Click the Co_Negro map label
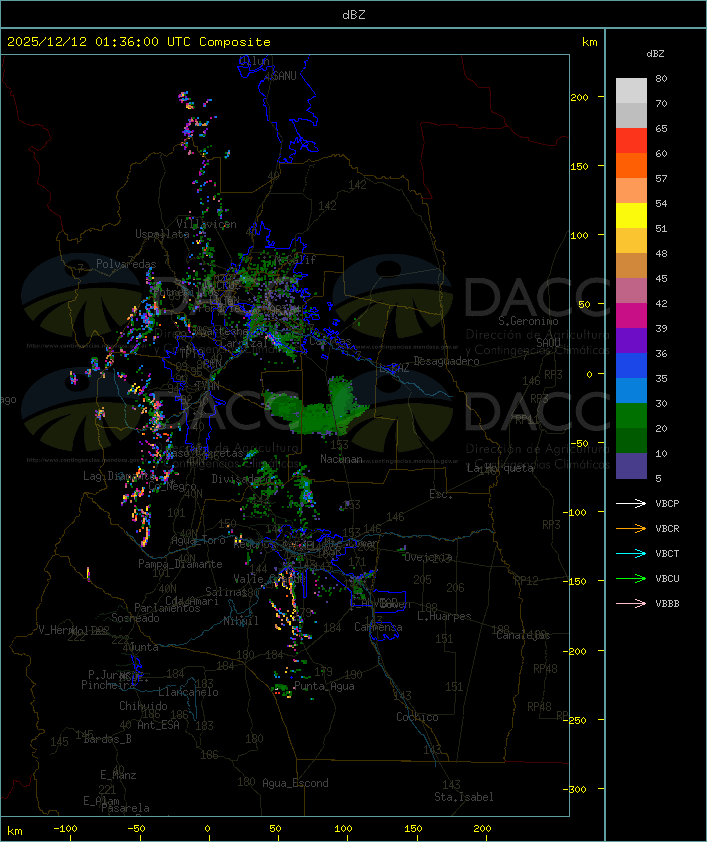This screenshot has width=707, height=842. [x=172, y=487]
